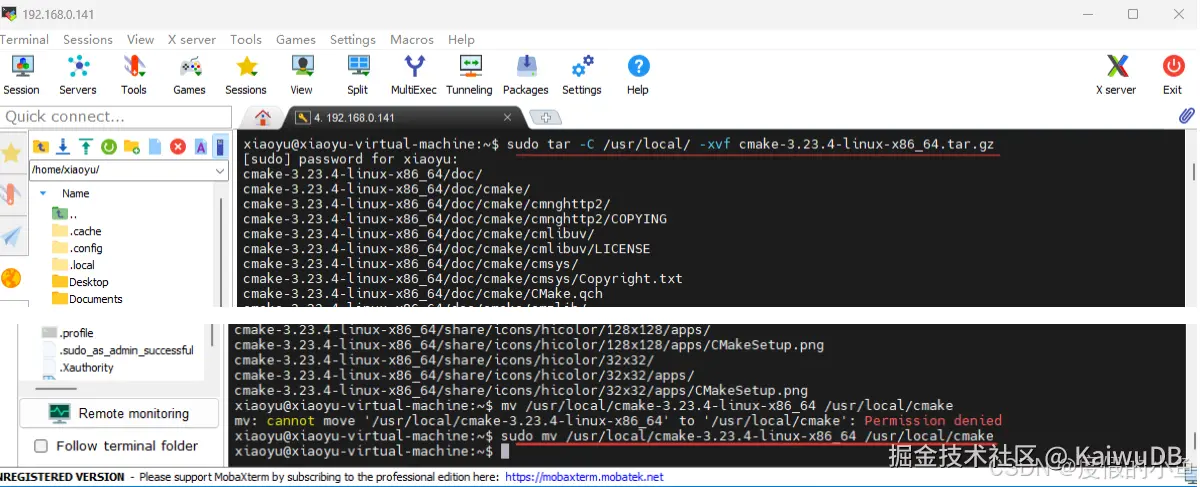The width and height of the screenshot is (1200, 487).
Task: Open a new tab with plus button
Action: coord(545,117)
